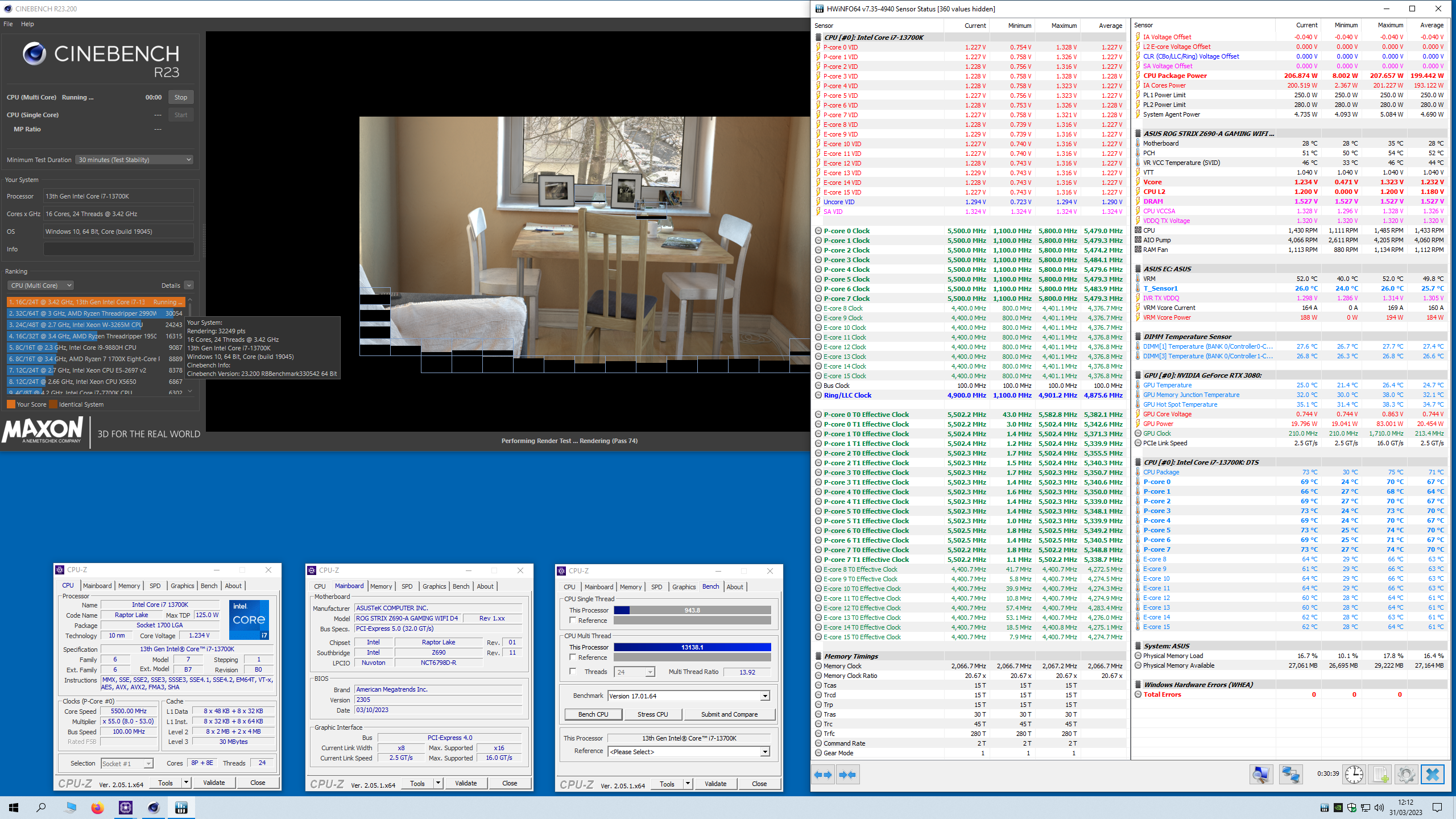The image size is (1456, 819).
Task: Tick Reference checkbox under CPU Multi Thread
Action: tap(573, 657)
